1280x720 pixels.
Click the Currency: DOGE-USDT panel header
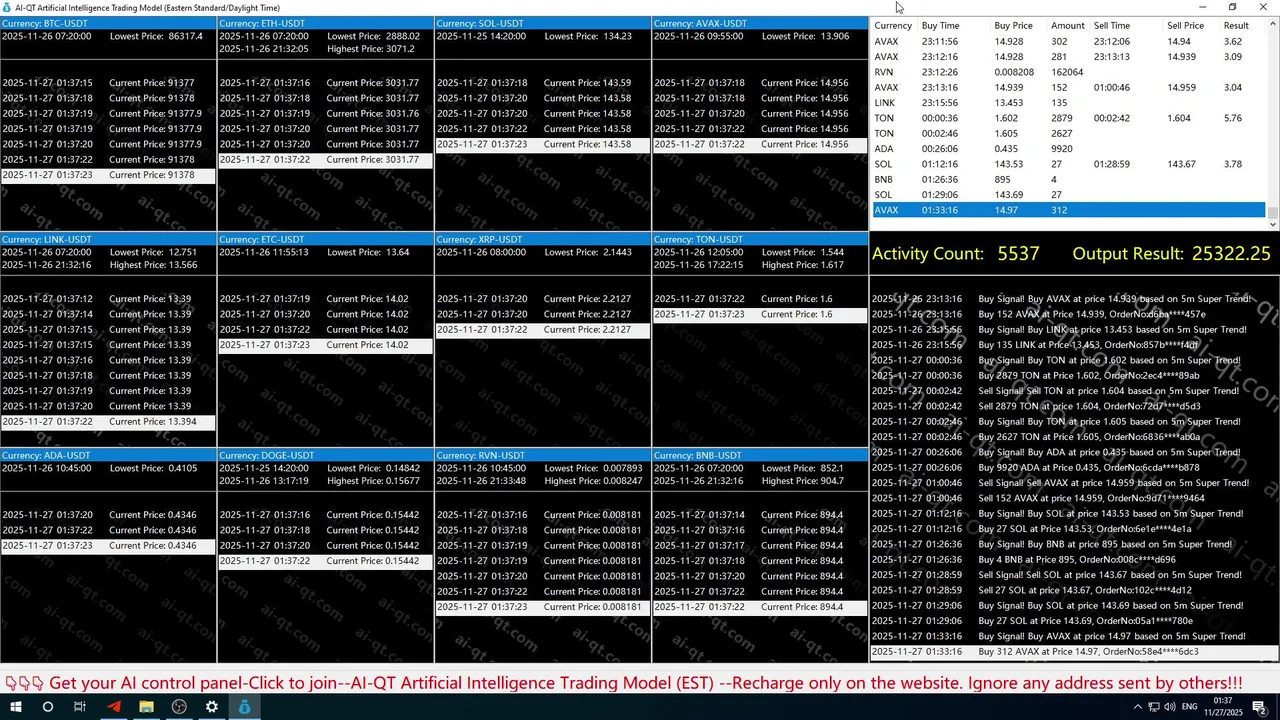(x=325, y=455)
